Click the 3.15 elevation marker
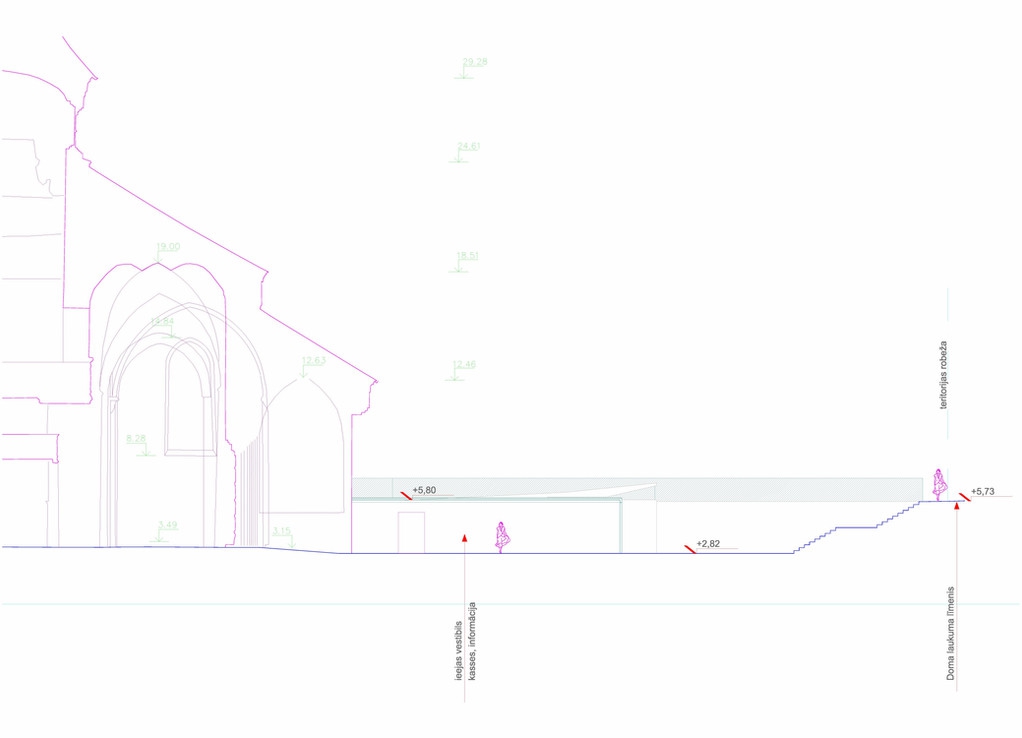Image resolution: width=1022 pixels, height=738 pixels. [282, 531]
